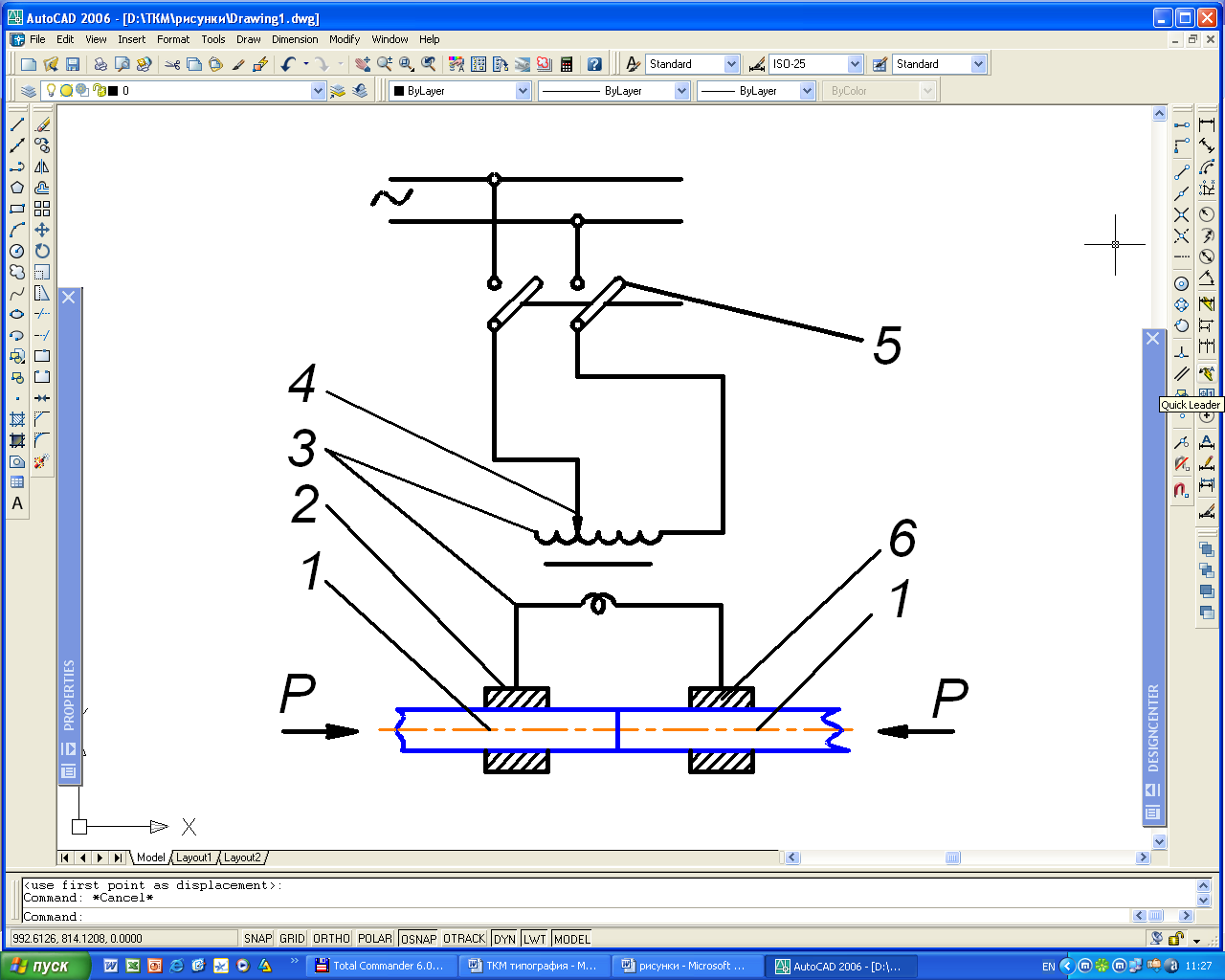Select the Rotate modify tool

[x=42, y=251]
